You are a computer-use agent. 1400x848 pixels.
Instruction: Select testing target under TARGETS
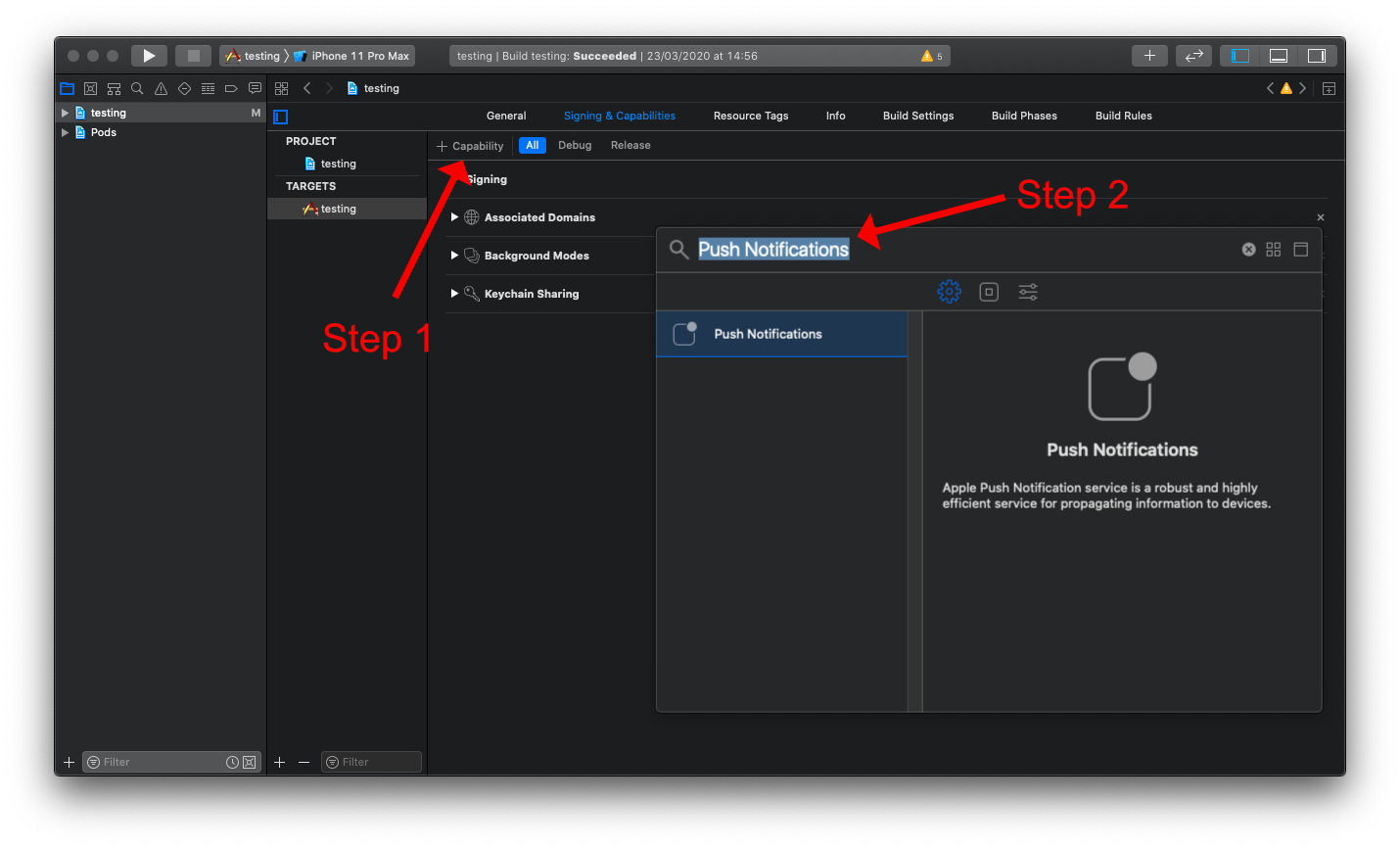[347, 209]
